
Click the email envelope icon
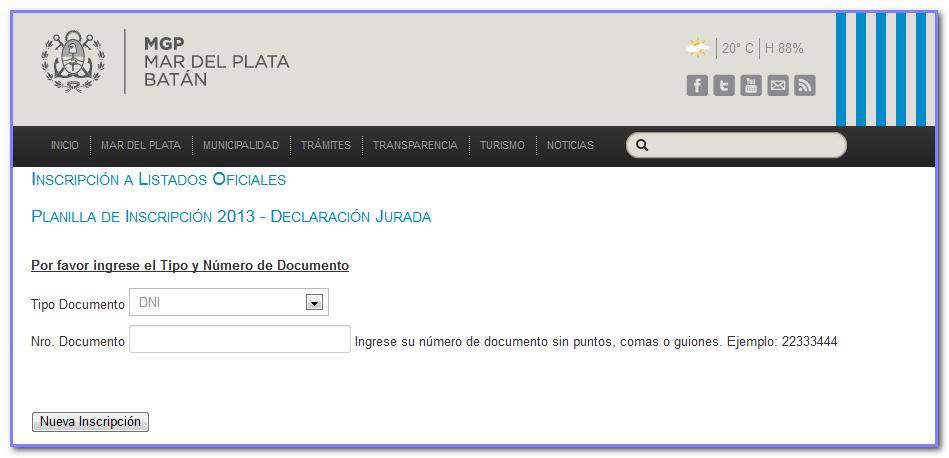(x=778, y=86)
